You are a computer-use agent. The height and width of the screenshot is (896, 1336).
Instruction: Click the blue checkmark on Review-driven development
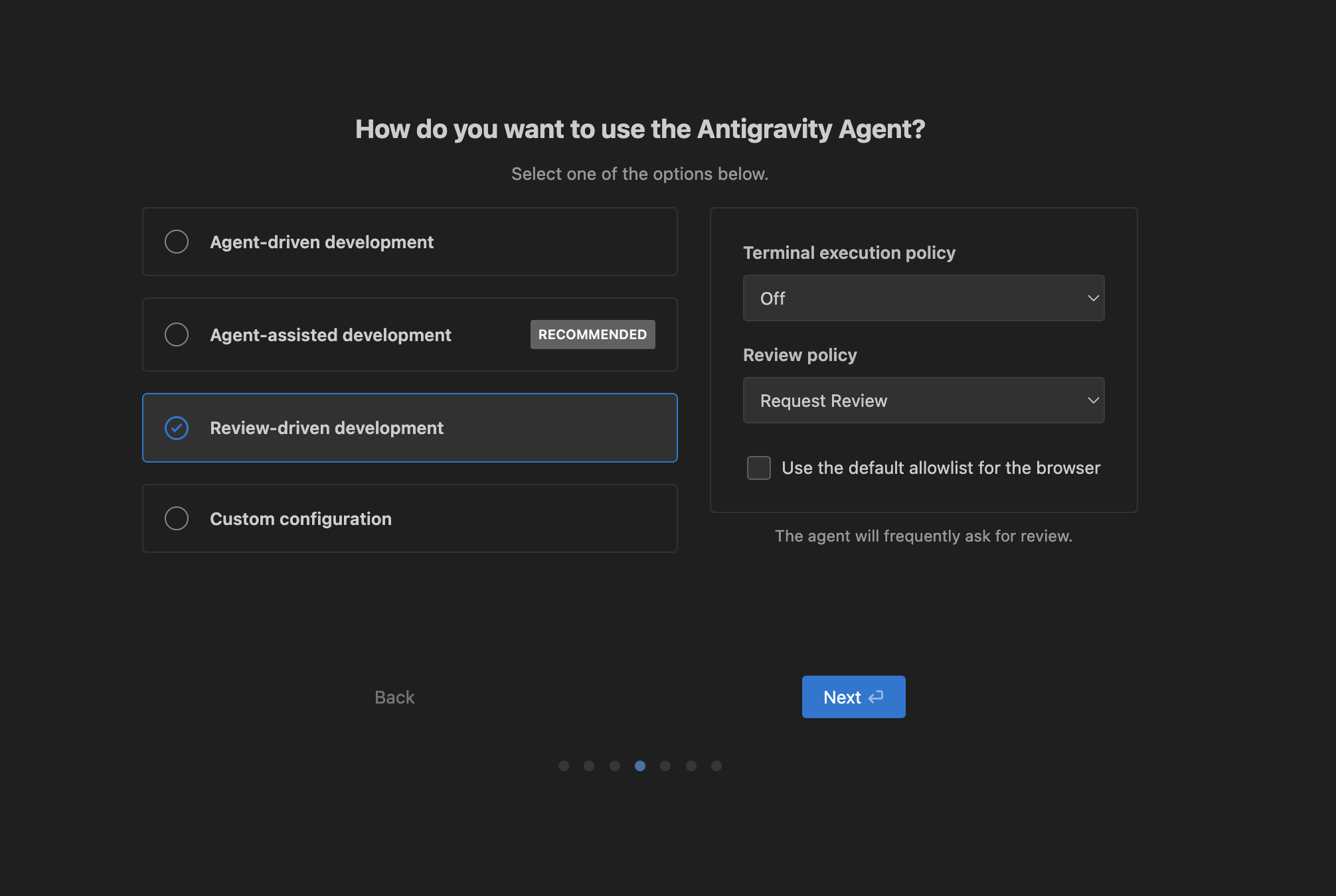pos(177,428)
